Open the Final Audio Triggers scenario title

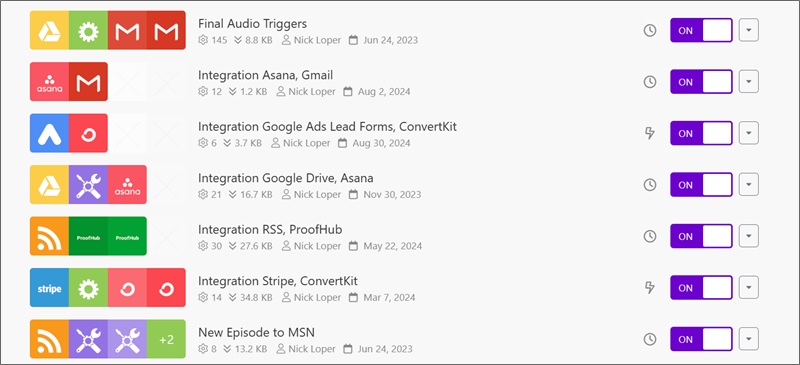tap(253, 23)
